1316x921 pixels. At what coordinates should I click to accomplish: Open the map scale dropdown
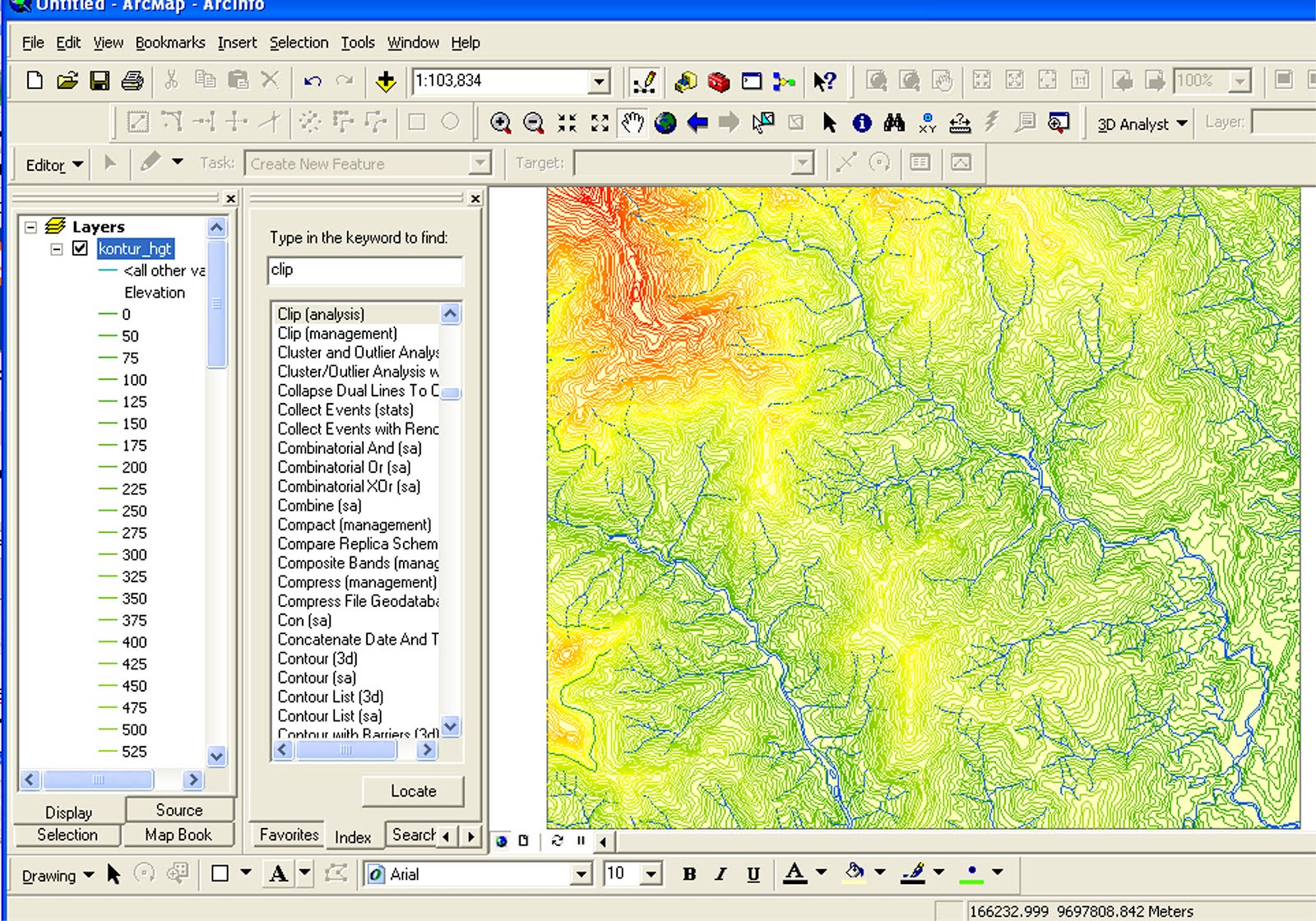coord(599,81)
